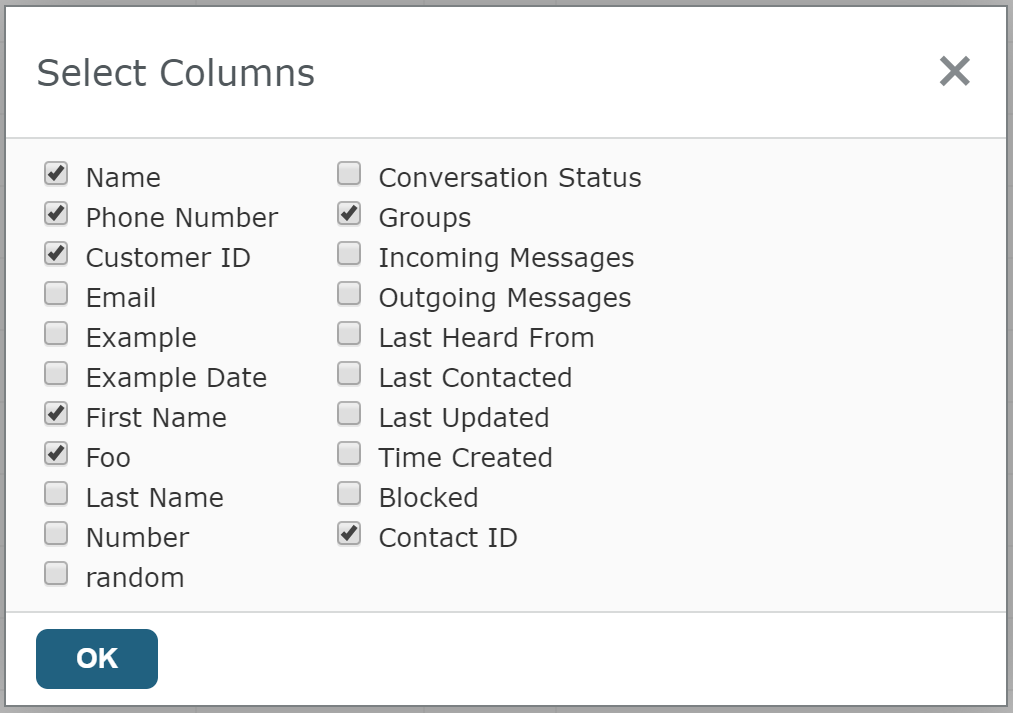Uncheck the Customer ID checkbox
This screenshot has height=713, width=1013.
[x=56, y=254]
